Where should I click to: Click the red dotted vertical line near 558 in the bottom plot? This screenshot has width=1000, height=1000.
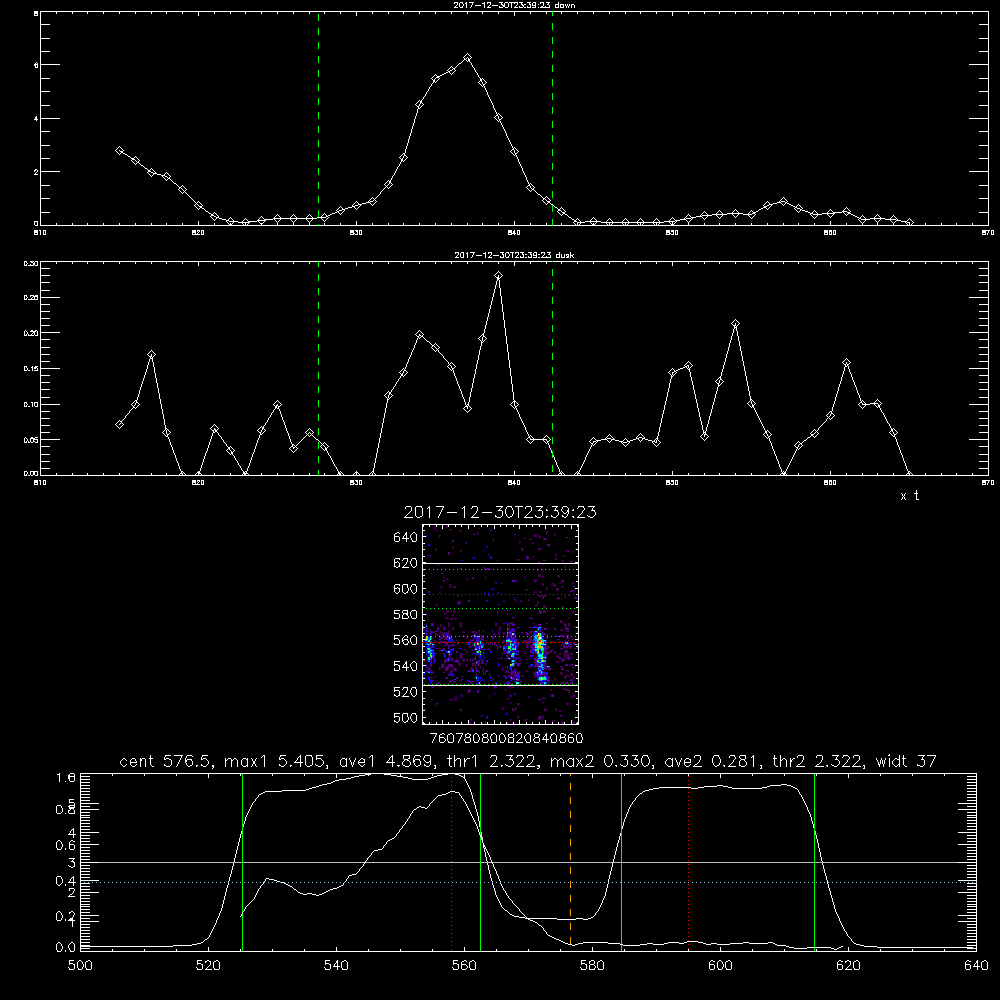[x=452, y=861]
